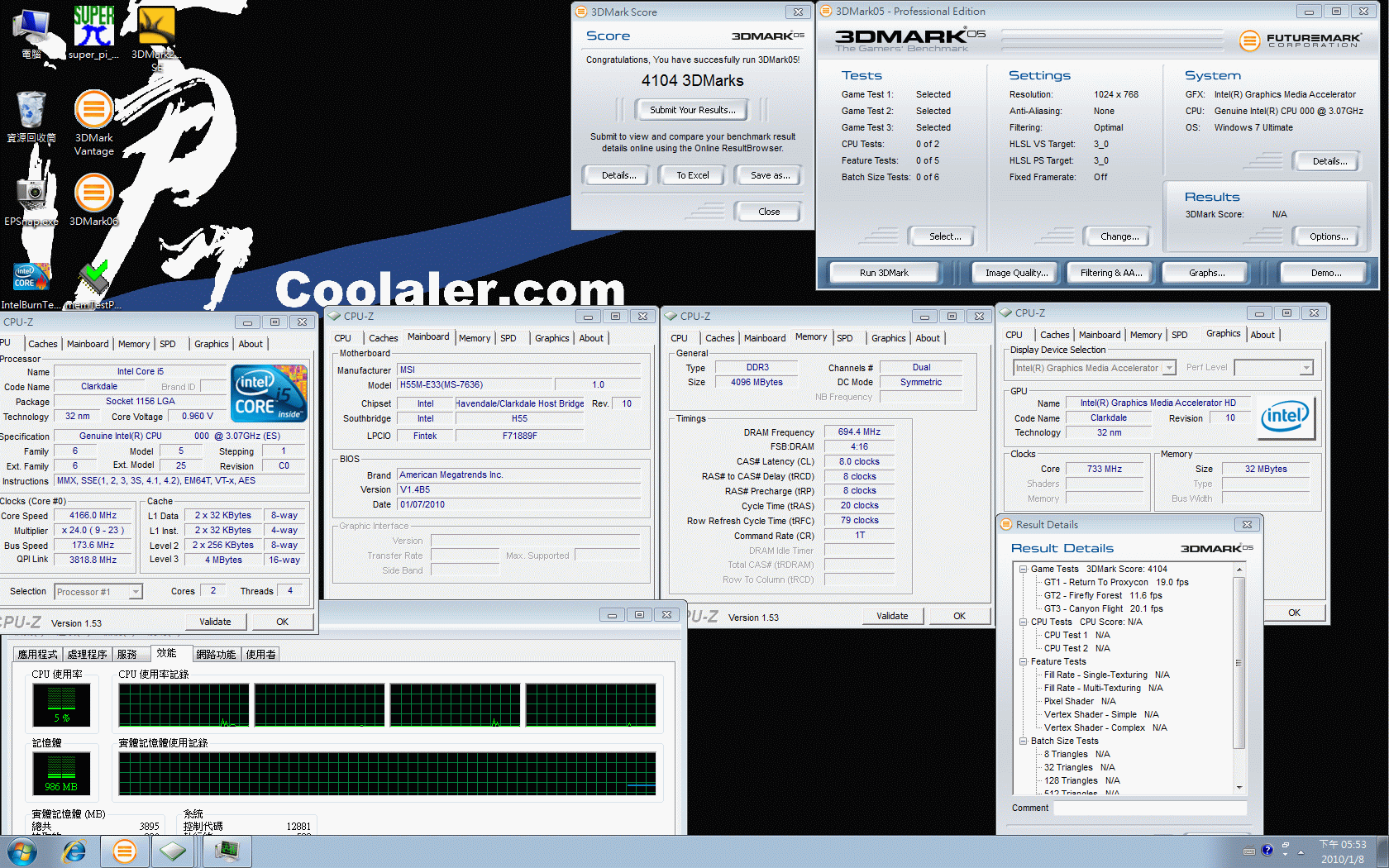Collapse the Feature Tests tree node
Screen dimensions: 1389x868
point(1023,661)
